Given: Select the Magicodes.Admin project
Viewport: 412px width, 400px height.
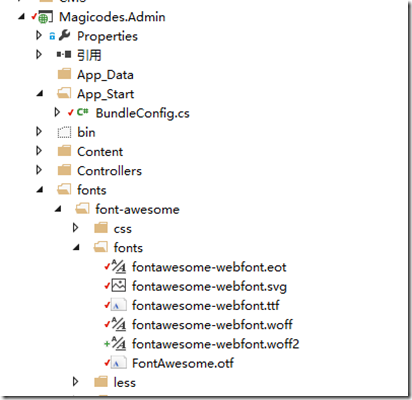Looking at the screenshot, I should tap(112, 17).
